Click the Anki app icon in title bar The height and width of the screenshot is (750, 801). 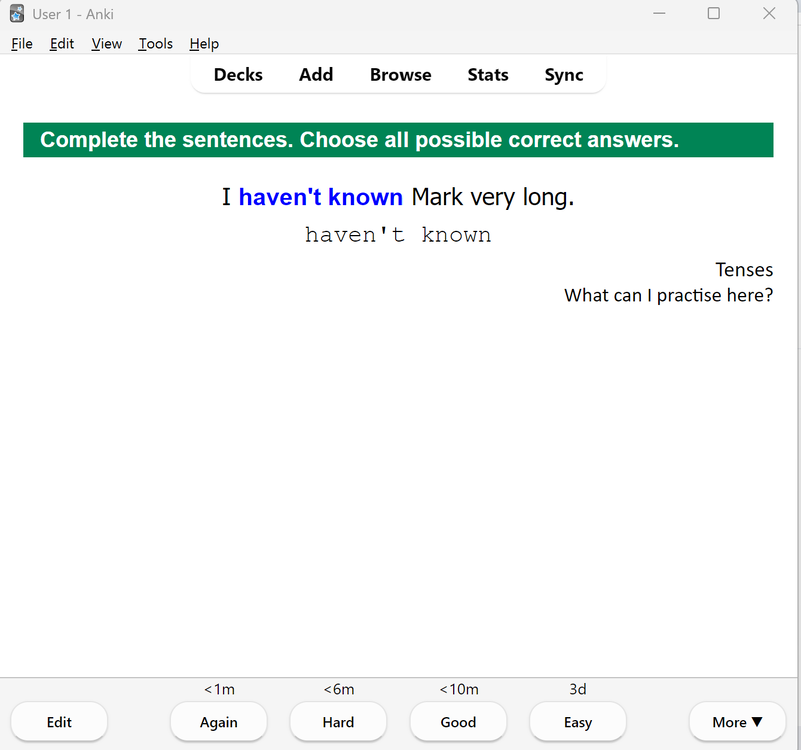(x=17, y=14)
